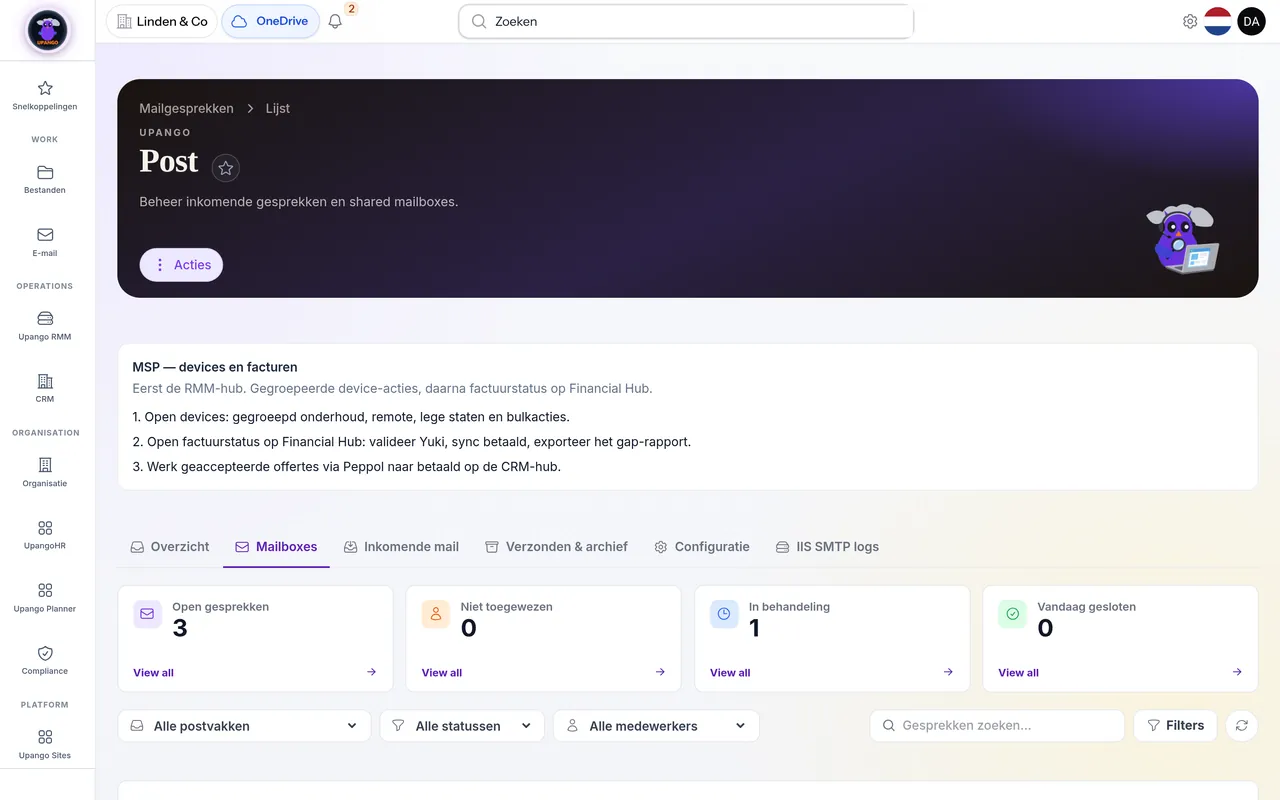Open settings gear in top bar
The image size is (1280, 800).
1190,21
